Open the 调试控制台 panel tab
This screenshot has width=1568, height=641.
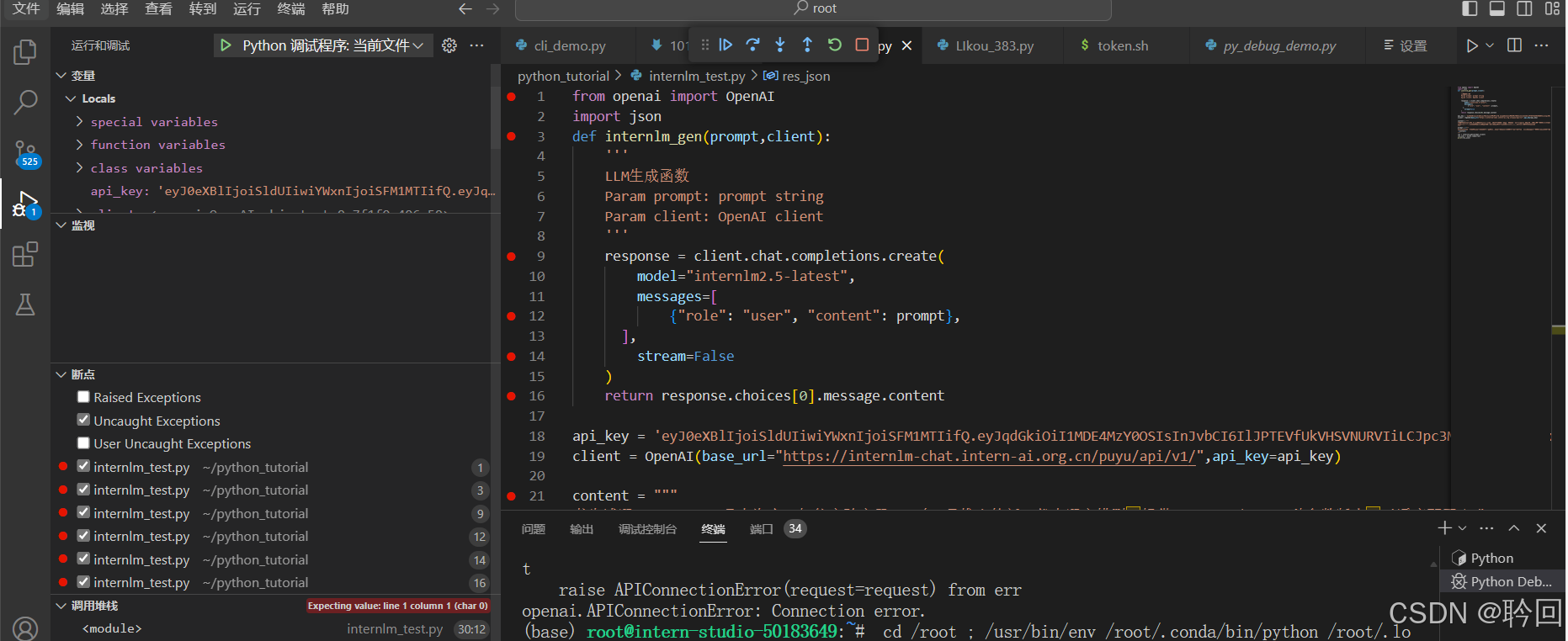point(647,529)
